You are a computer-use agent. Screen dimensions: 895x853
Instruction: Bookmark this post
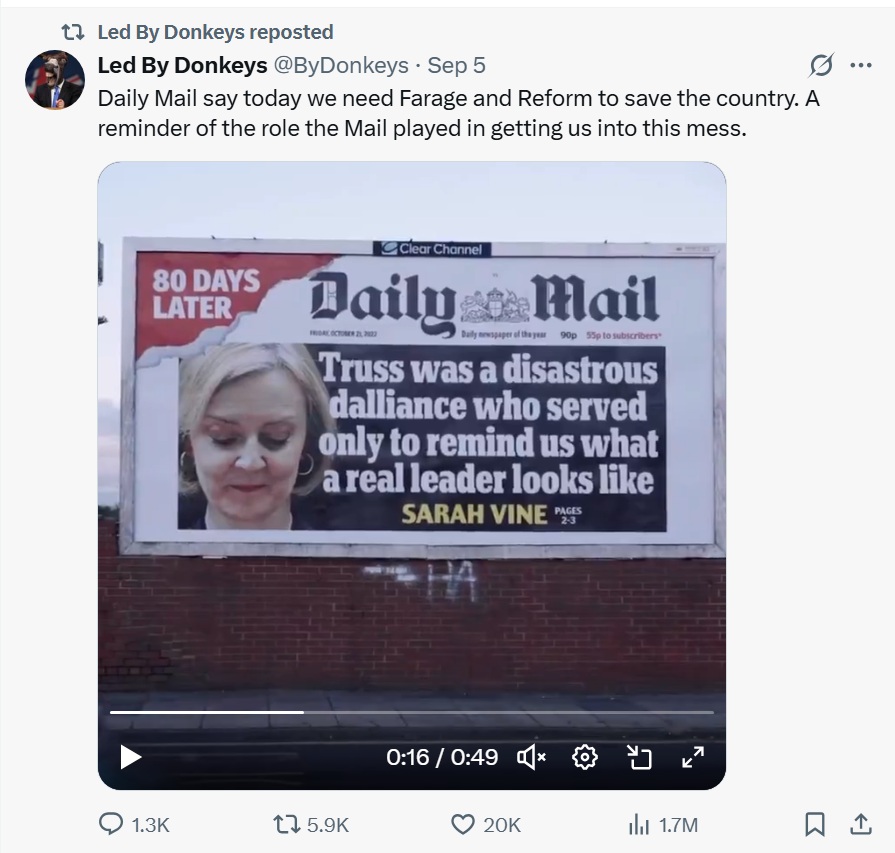pyautogui.click(x=815, y=824)
